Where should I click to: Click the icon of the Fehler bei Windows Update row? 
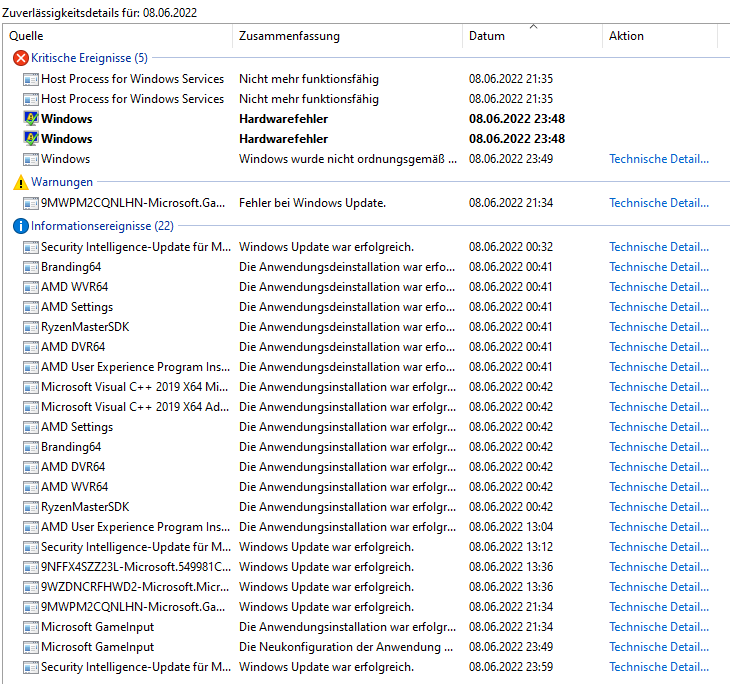point(31,203)
